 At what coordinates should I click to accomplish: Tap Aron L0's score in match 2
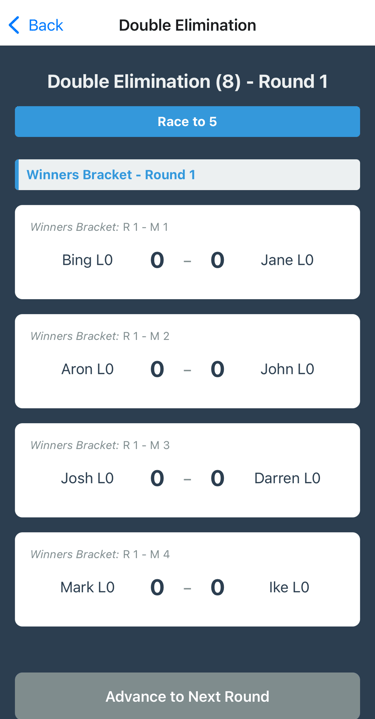point(157,369)
